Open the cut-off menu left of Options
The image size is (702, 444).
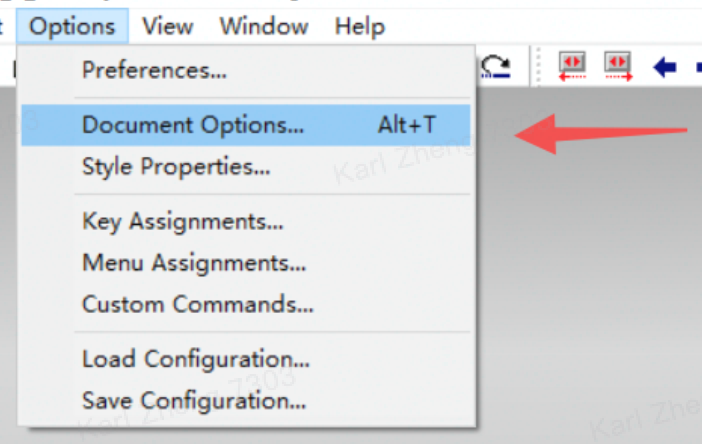[x=2, y=26]
